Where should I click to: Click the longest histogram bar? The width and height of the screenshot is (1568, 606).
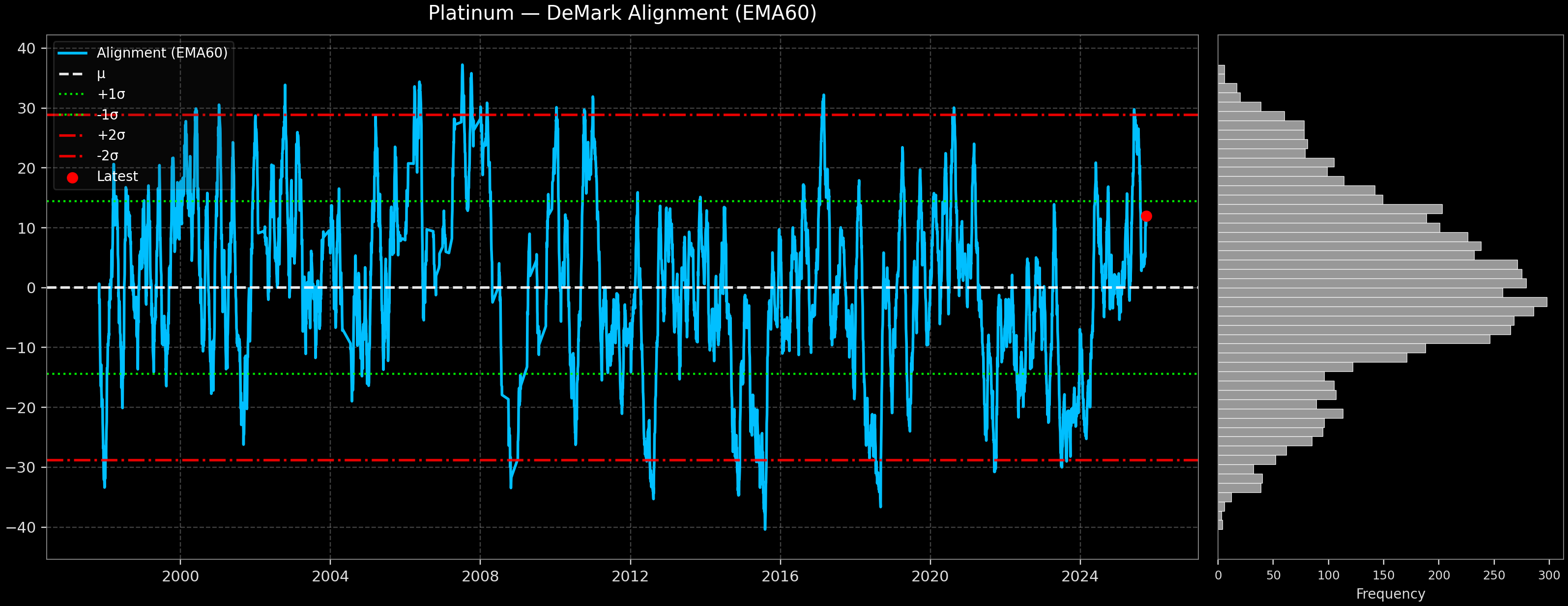click(1382, 302)
